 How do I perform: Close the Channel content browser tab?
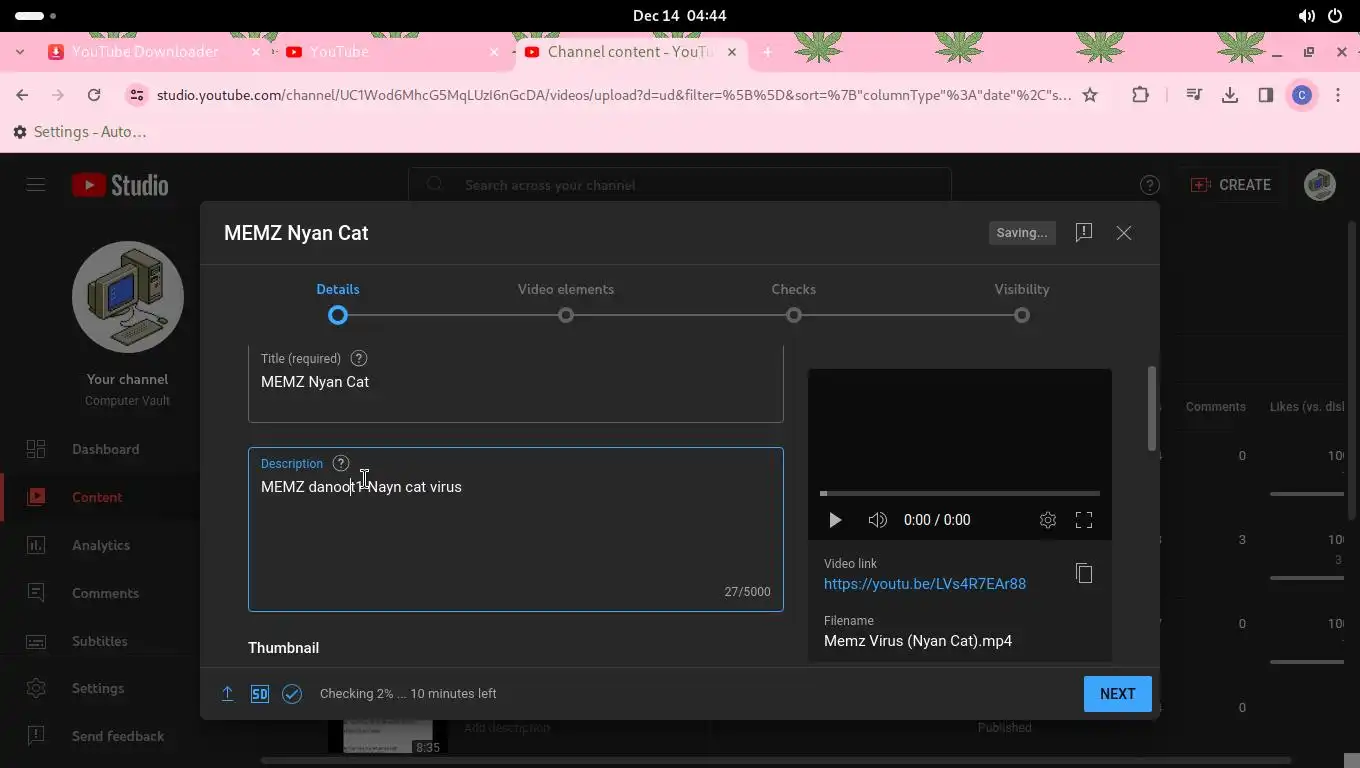(732, 52)
